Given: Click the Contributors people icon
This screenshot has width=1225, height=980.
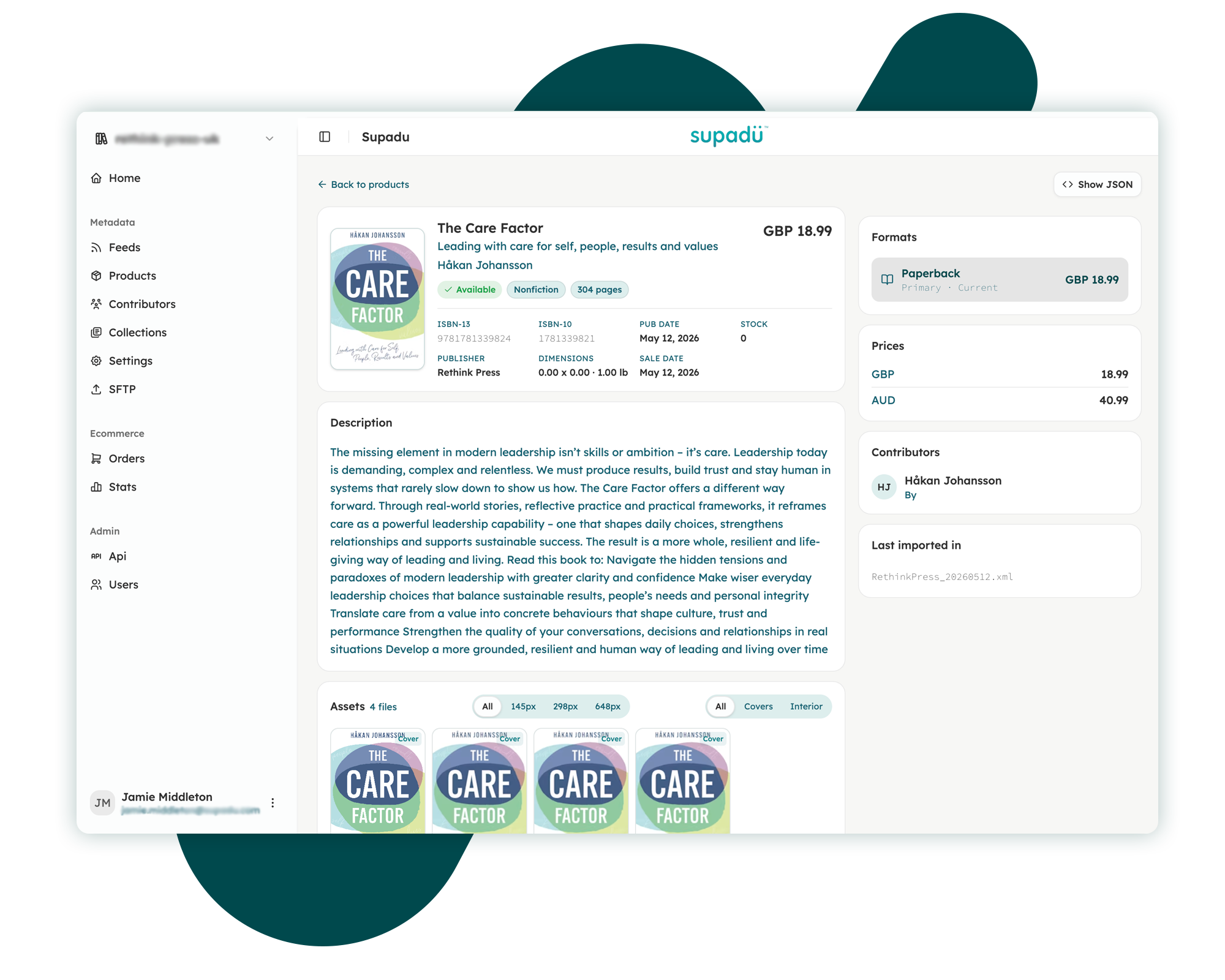Looking at the screenshot, I should click(96, 304).
